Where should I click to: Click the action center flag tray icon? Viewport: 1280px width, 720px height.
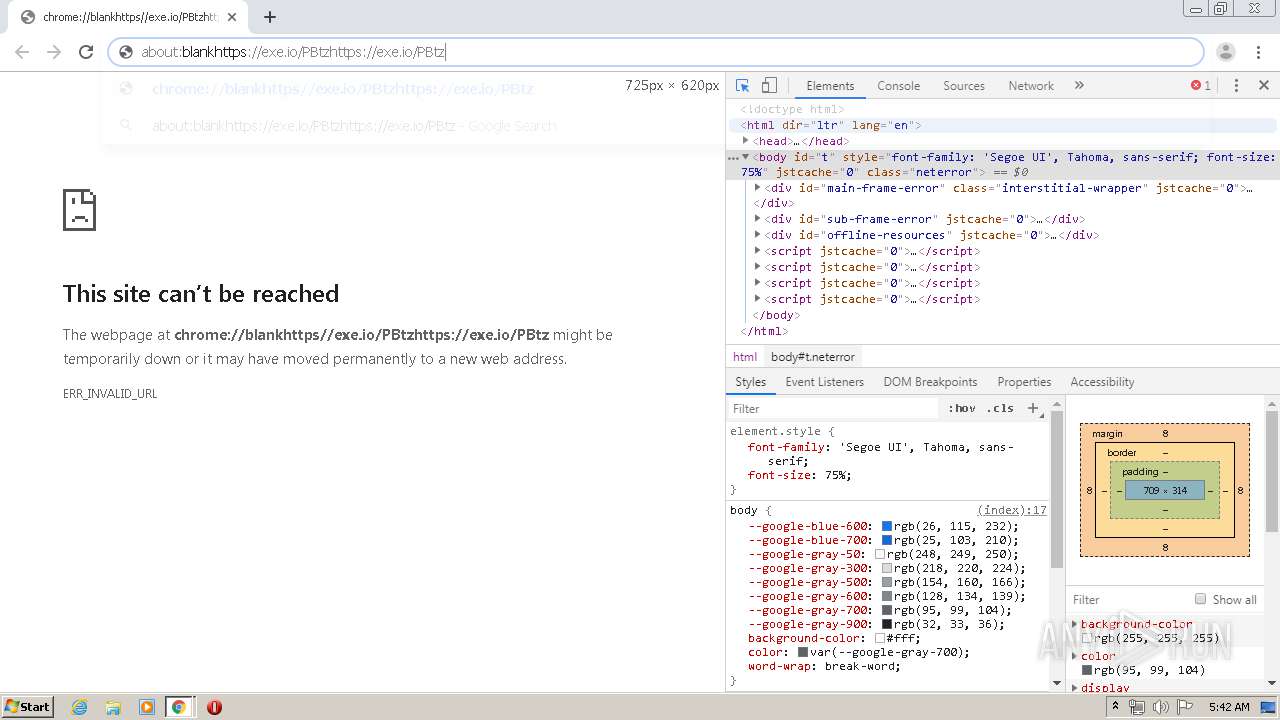coord(1184,707)
